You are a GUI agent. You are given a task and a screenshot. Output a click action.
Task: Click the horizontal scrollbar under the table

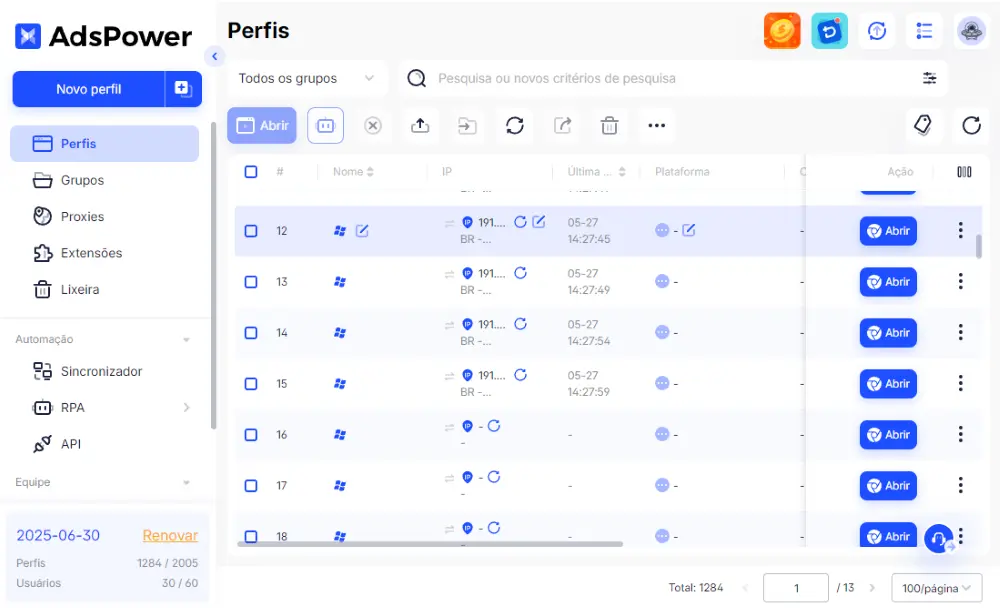point(430,544)
